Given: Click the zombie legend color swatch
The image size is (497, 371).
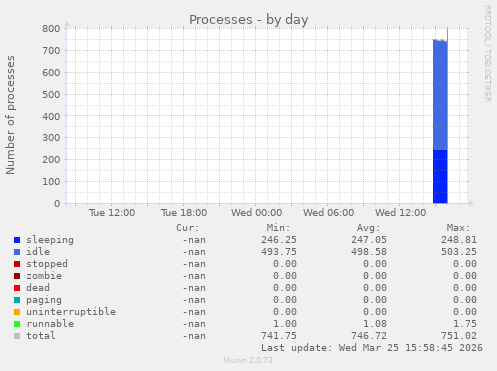Looking at the screenshot, I should click(x=17, y=276).
